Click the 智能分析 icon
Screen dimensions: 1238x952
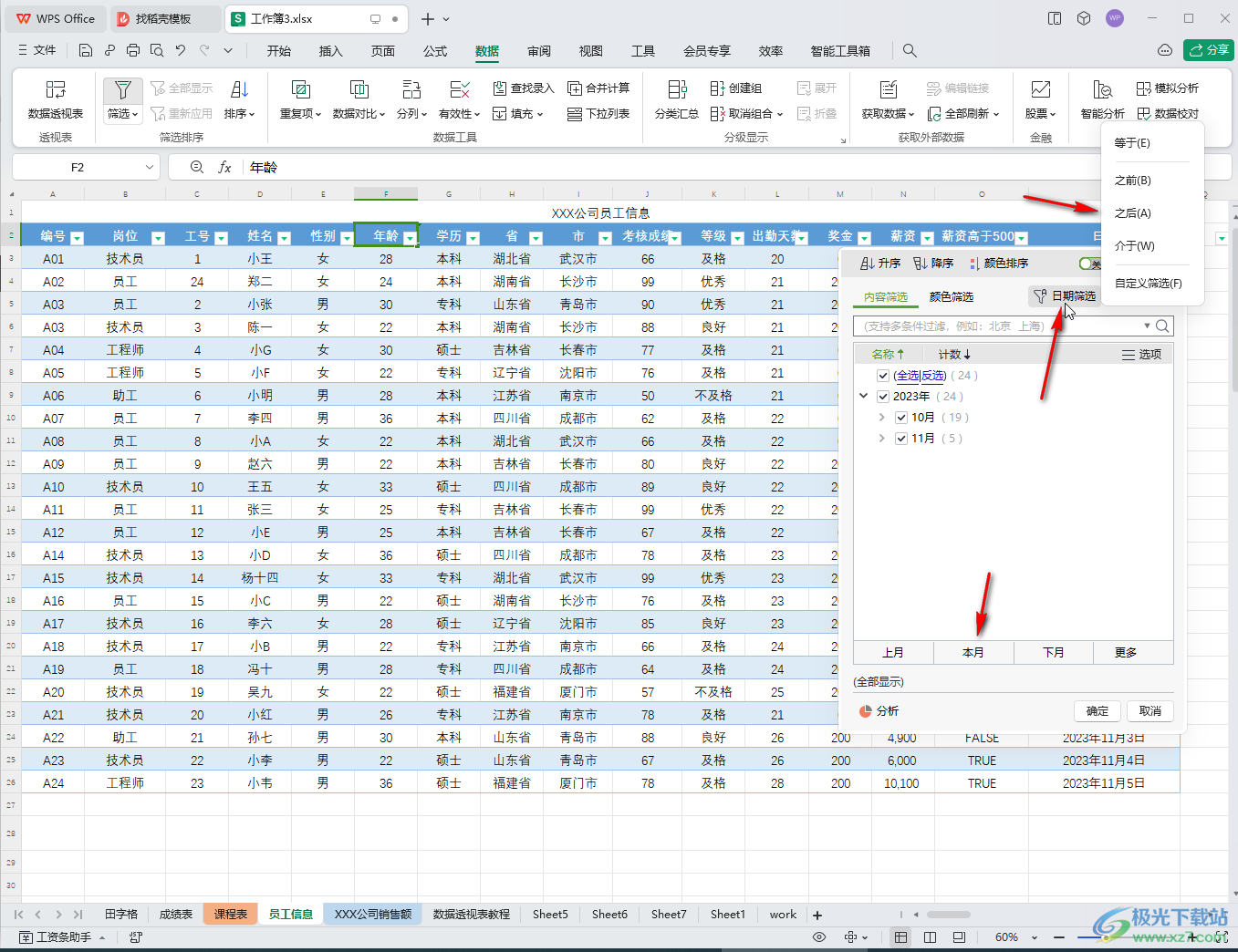(1102, 89)
